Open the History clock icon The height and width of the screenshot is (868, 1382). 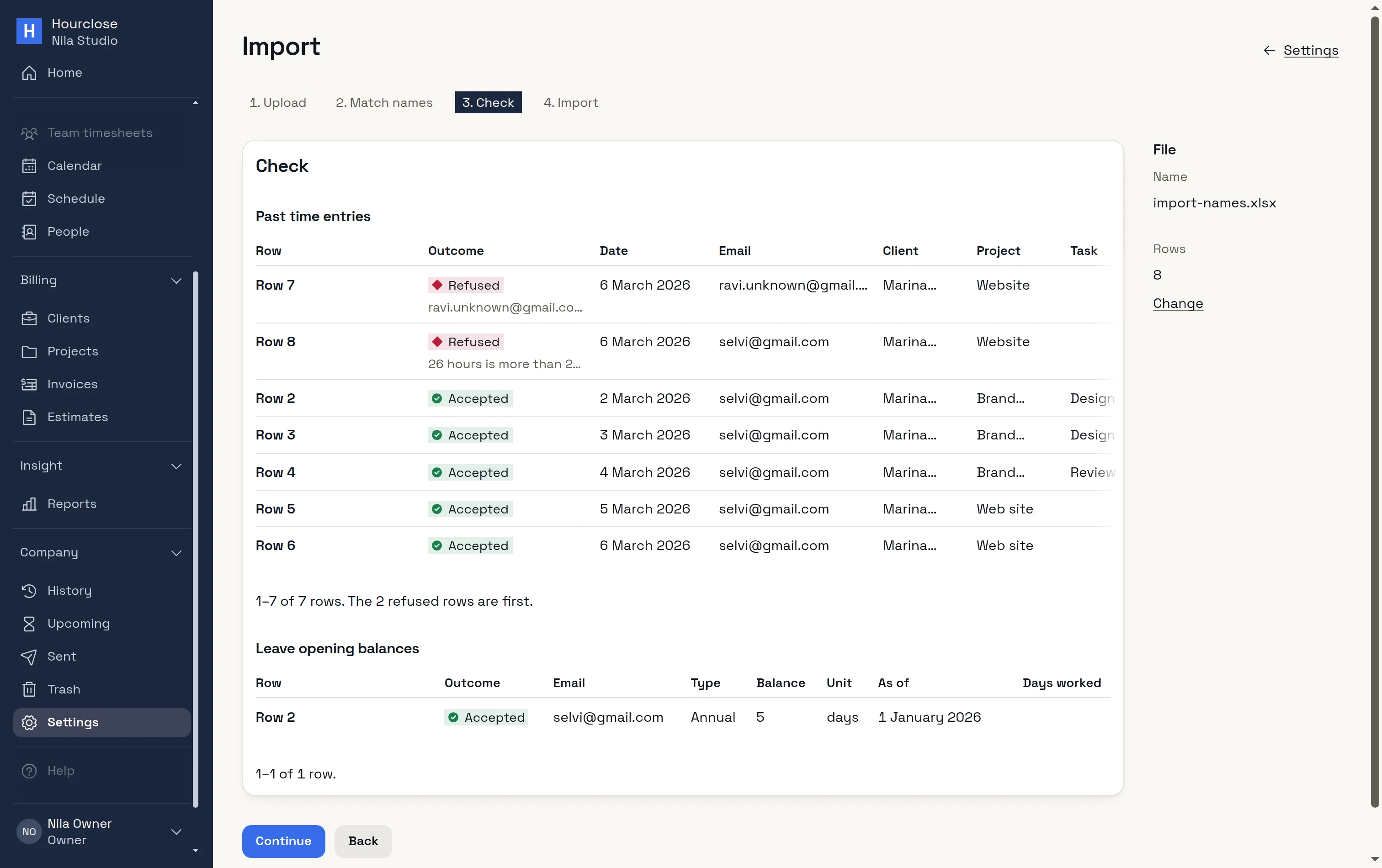click(x=29, y=590)
